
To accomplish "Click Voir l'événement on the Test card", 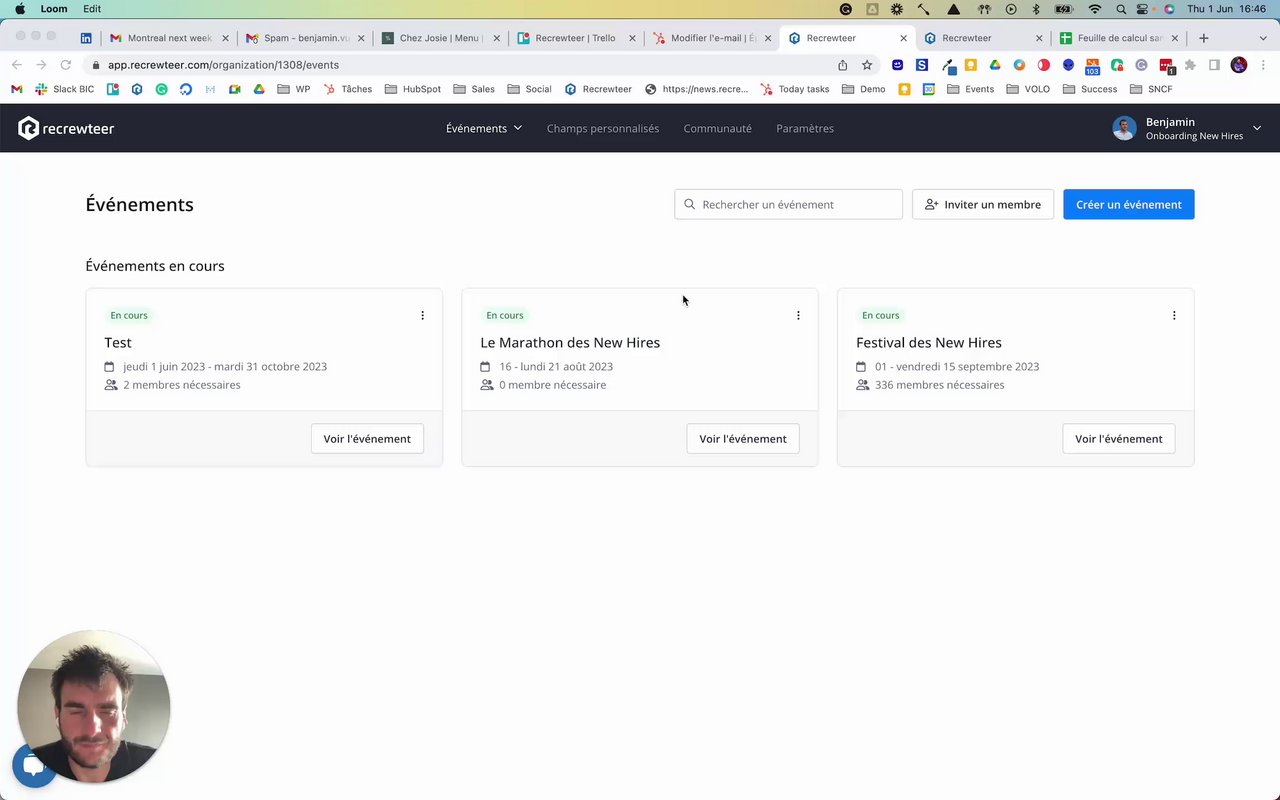I will pos(367,438).
